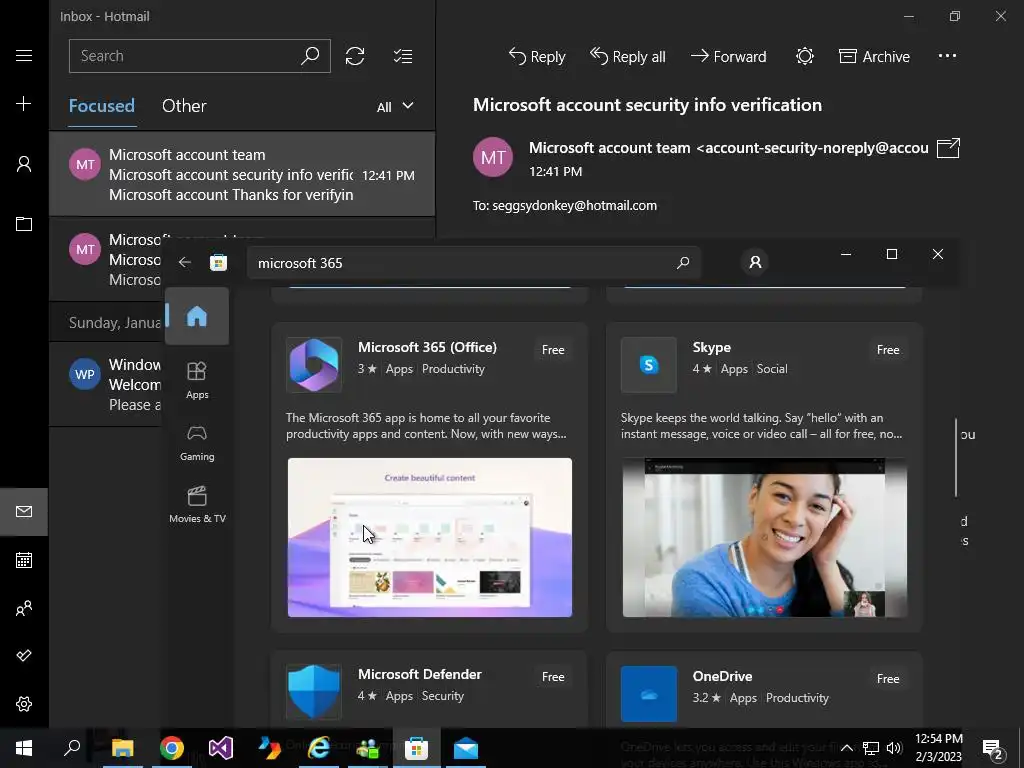Launch Google Chrome from taskbar

click(x=172, y=748)
